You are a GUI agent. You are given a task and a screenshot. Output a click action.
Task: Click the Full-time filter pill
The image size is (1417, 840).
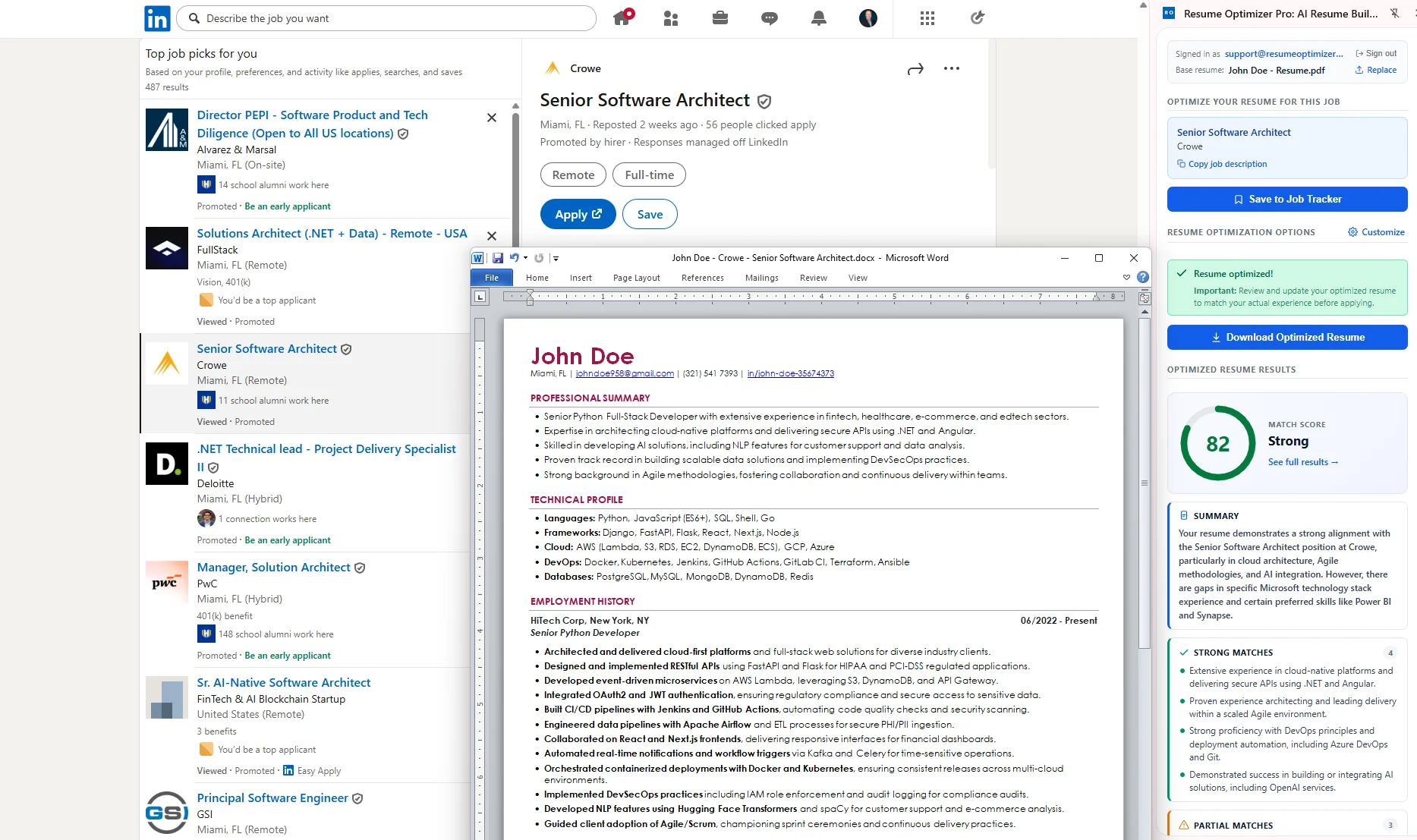click(649, 175)
